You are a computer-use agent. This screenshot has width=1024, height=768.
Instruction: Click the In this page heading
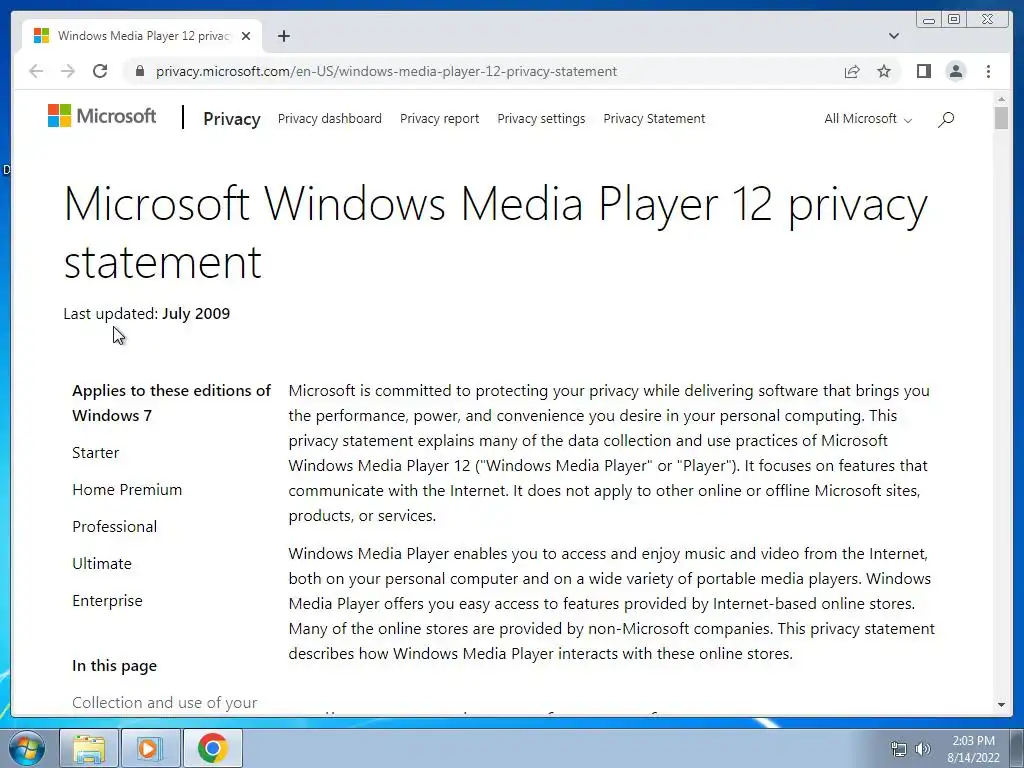point(114,665)
